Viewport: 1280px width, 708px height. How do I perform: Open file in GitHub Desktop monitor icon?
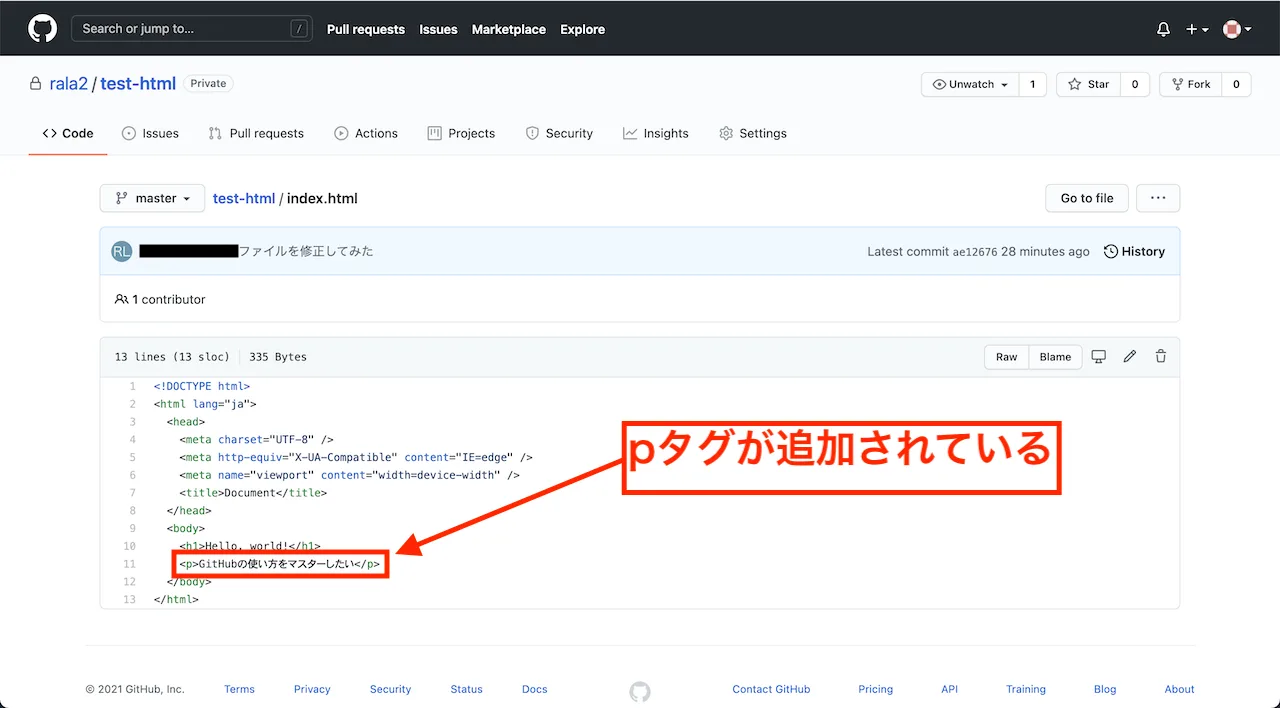tap(1098, 356)
